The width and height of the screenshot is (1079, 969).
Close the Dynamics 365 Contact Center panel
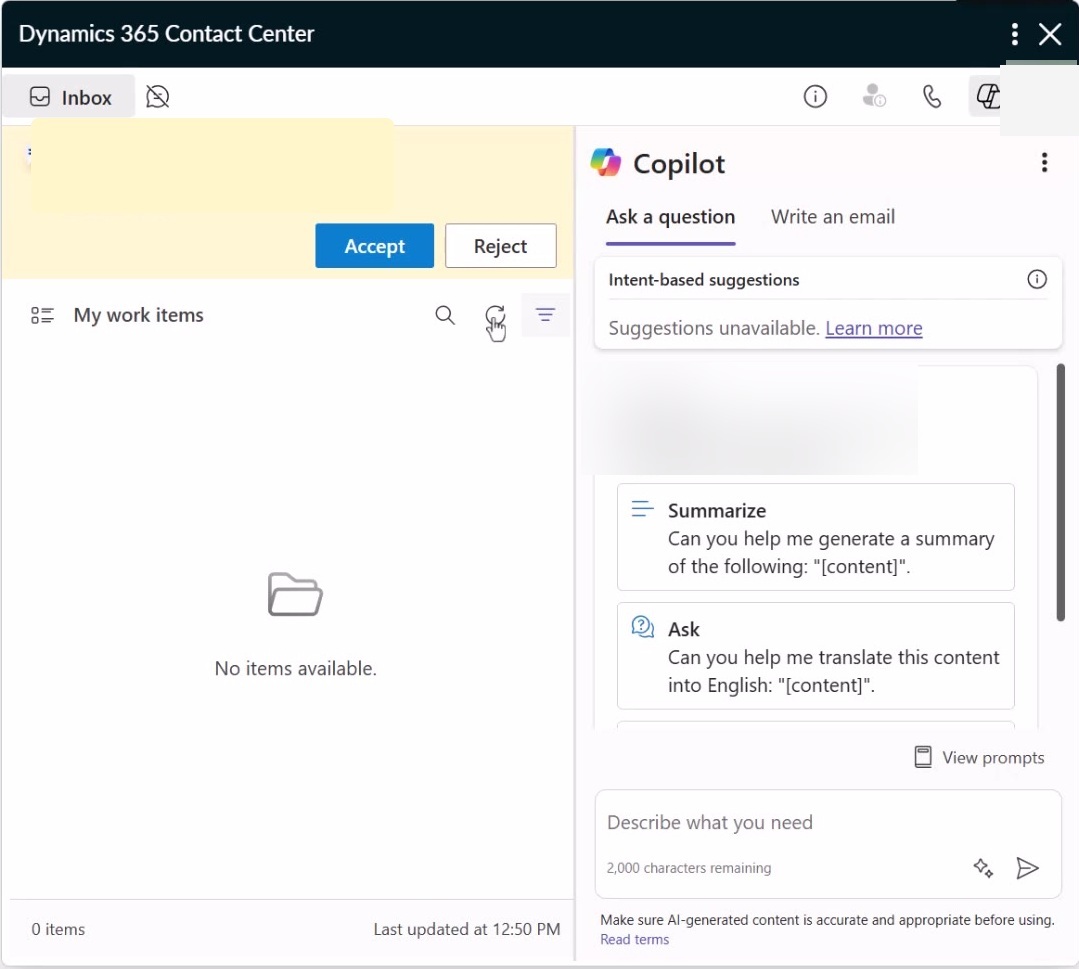point(1050,34)
